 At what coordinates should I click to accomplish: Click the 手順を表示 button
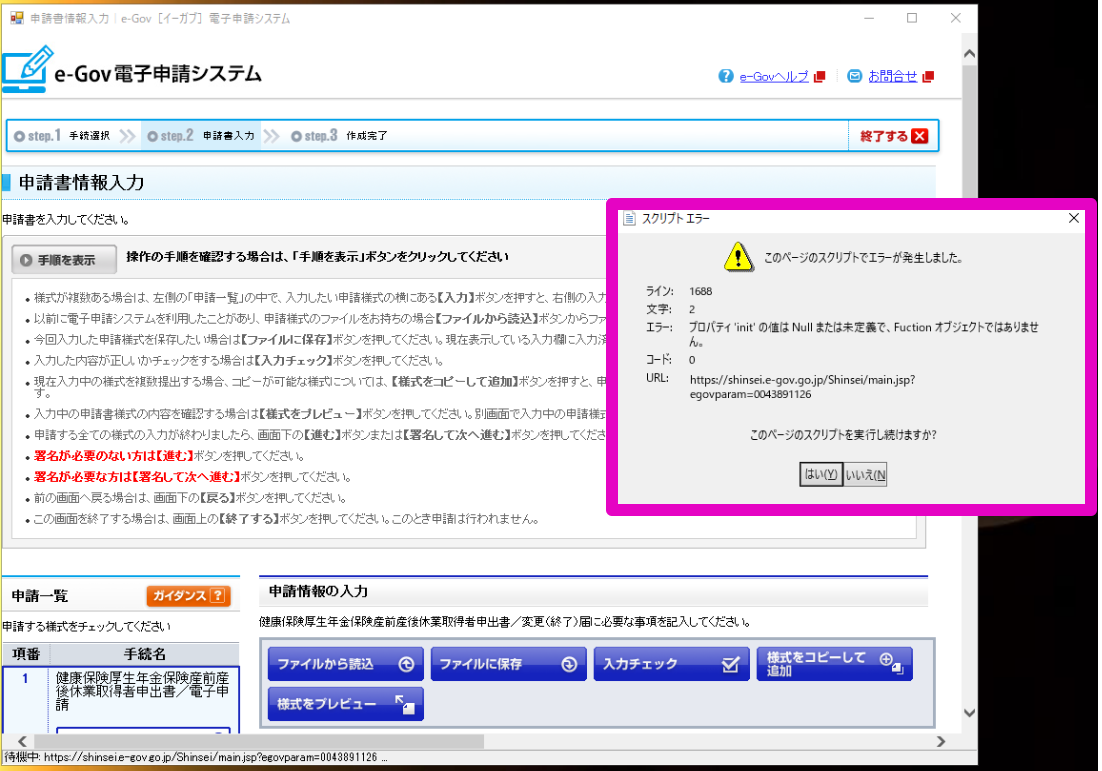click(64, 260)
